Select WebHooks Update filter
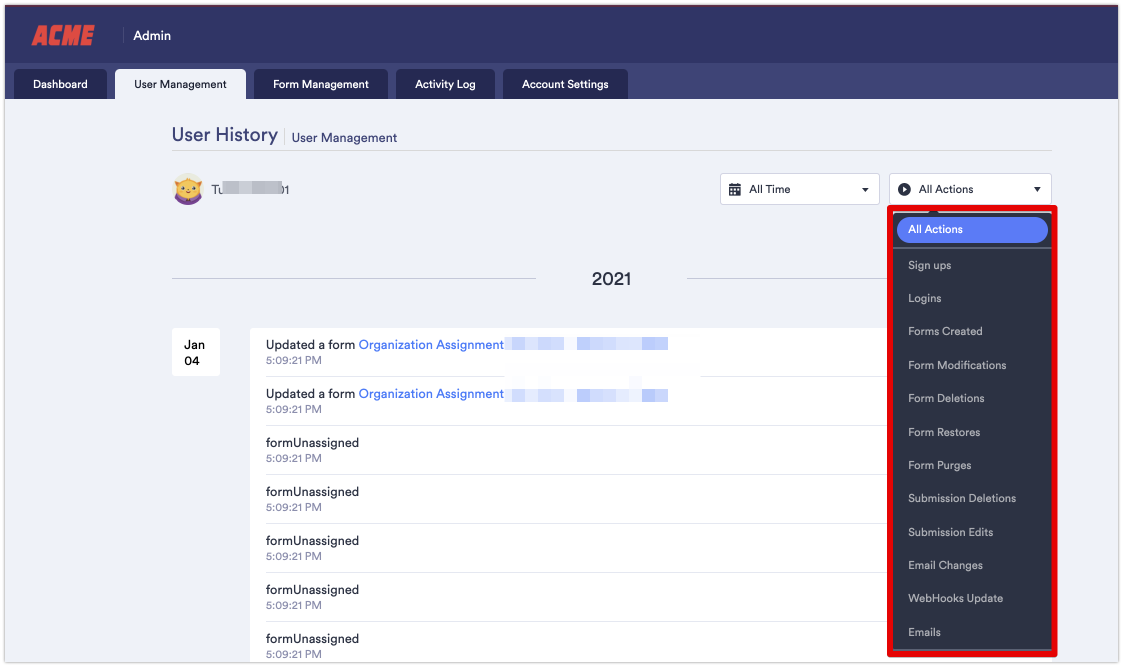Image resolution: width=1123 pixels, height=667 pixels. point(955,598)
